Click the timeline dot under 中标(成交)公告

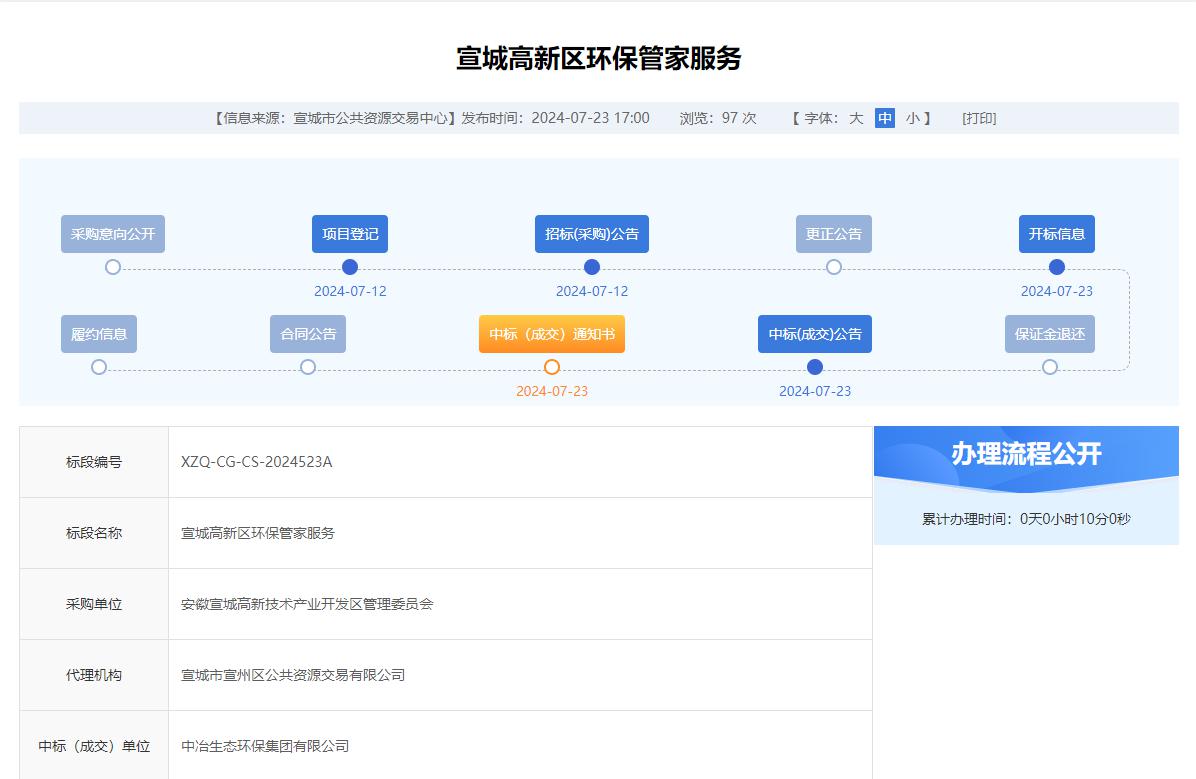(x=815, y=367)
